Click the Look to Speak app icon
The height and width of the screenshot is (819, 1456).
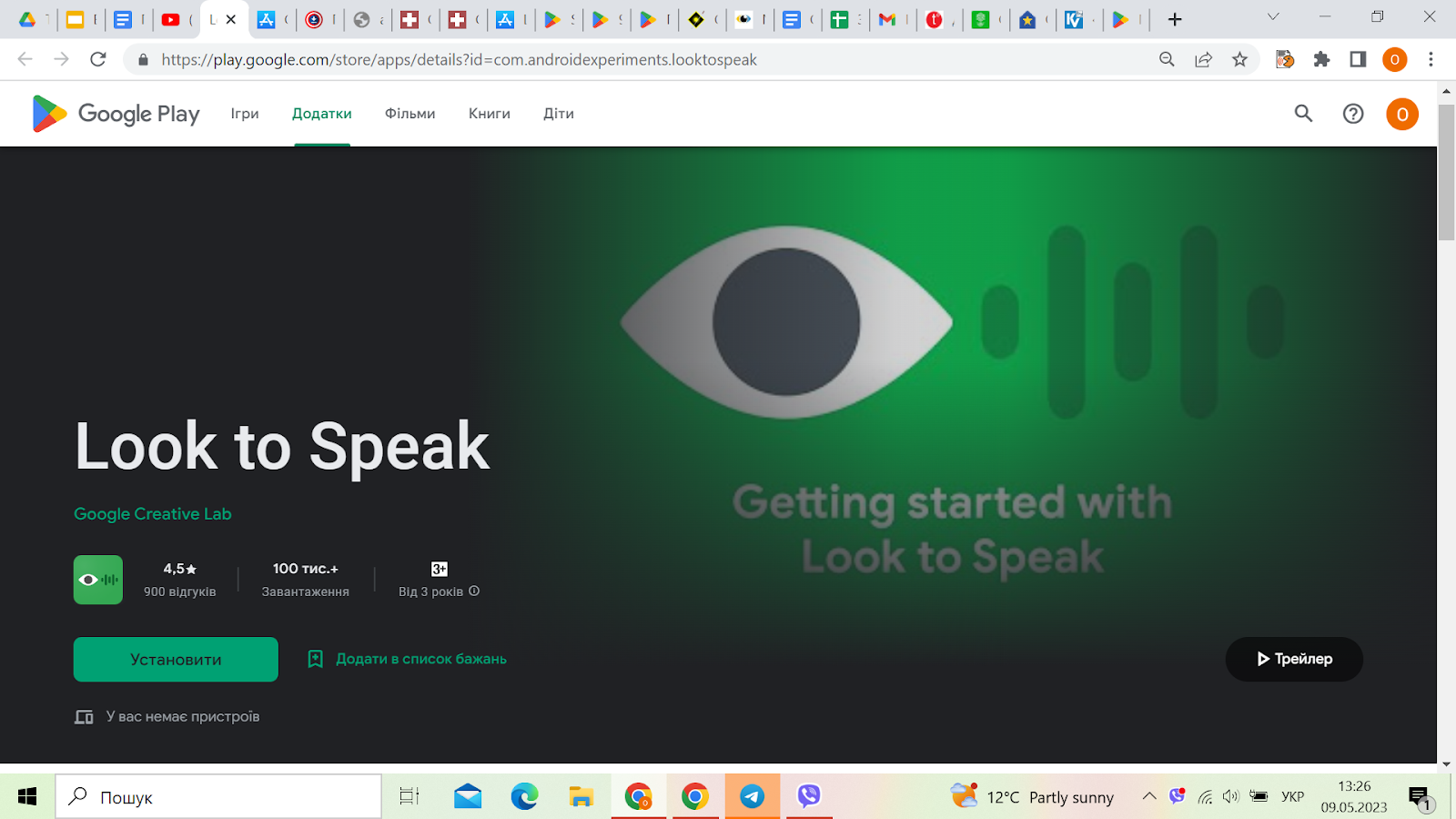[x=98, y=580]
